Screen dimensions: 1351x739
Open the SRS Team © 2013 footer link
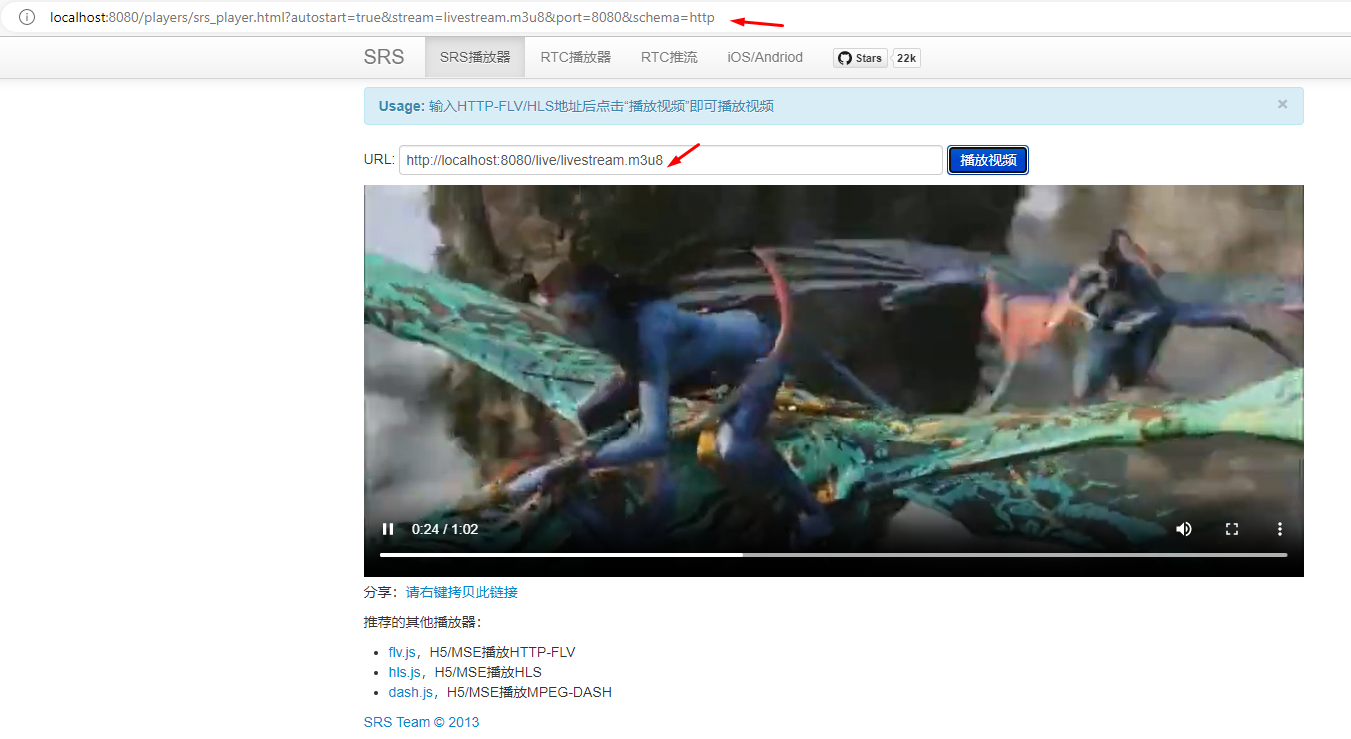(x=422, y=722)
